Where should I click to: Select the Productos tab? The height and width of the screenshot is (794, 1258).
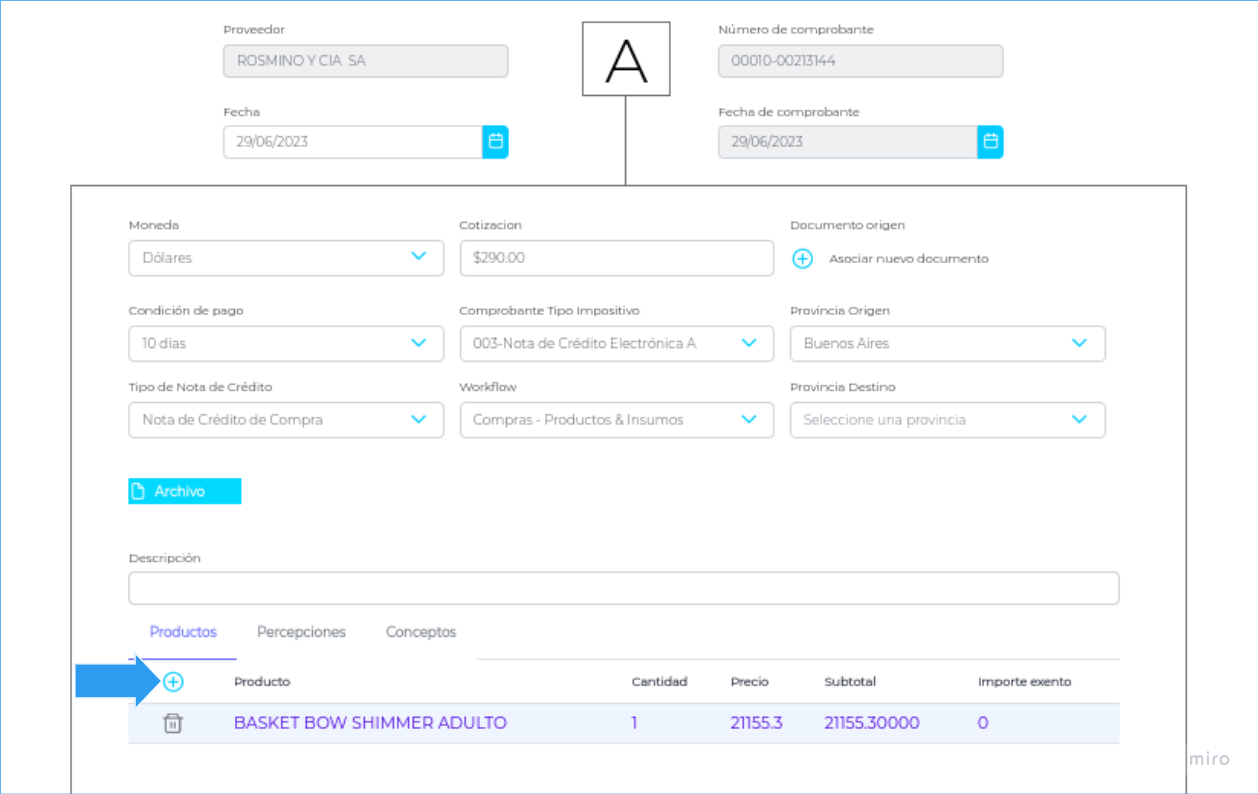[x=183, y=632]
